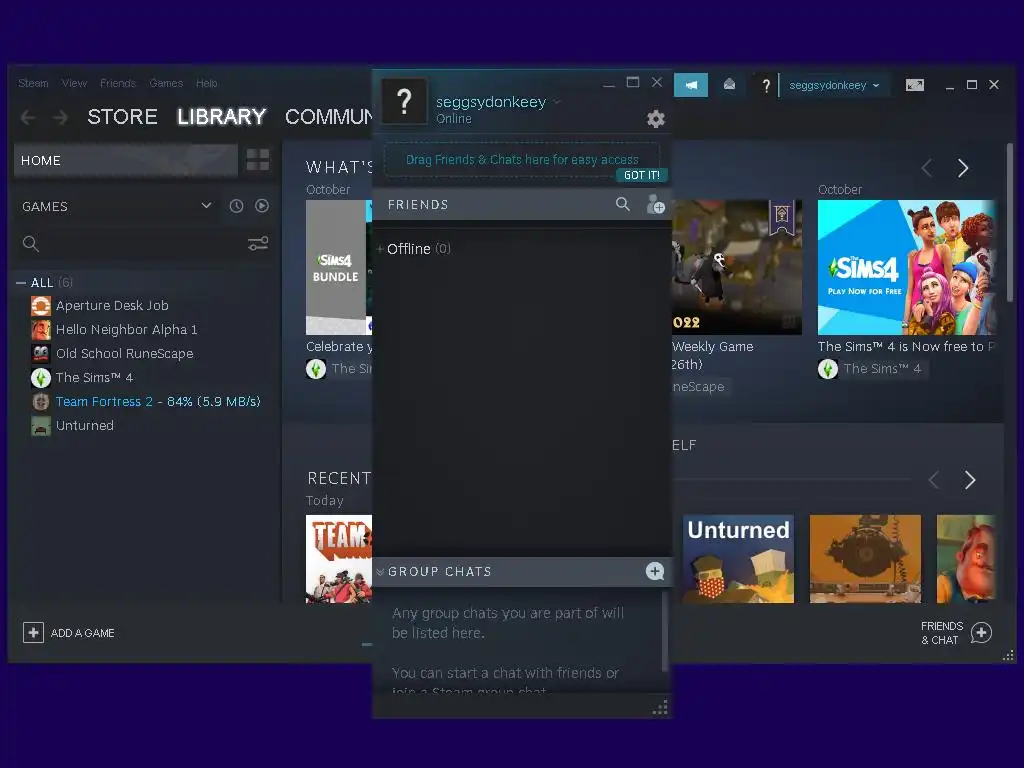Select Team Fortress 2 downloading entry
The width and height of the screenshot is (1024, 768).
(x=158, y=402)
